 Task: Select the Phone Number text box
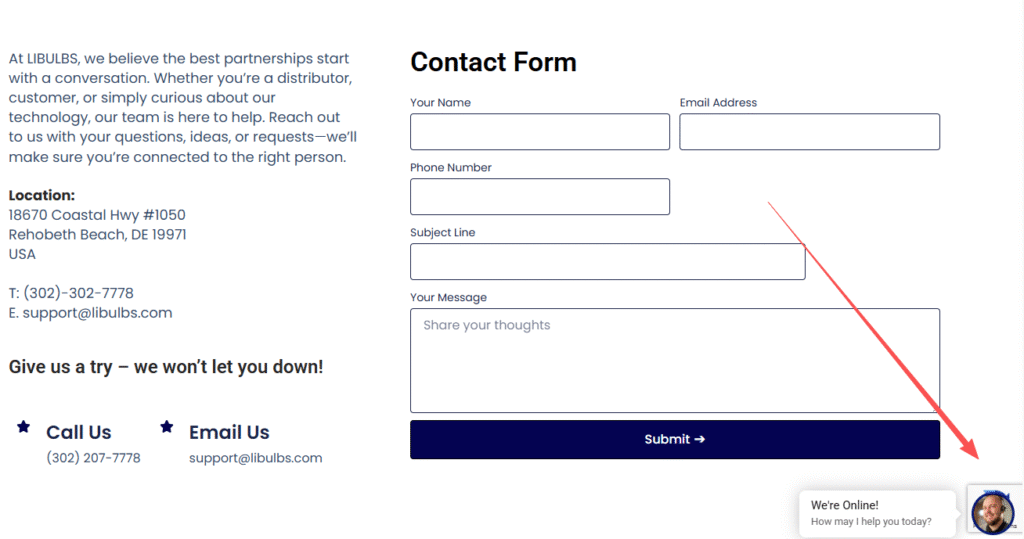[540, 197]
